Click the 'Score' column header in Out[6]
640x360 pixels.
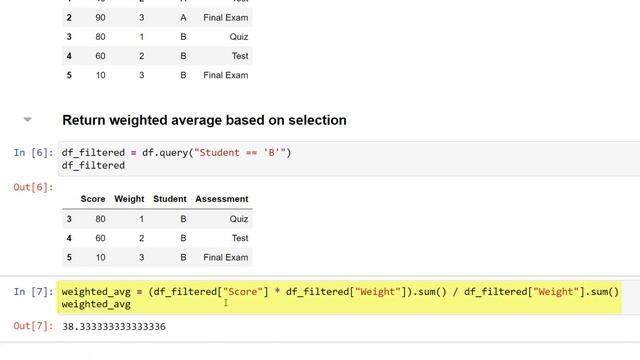point(93,199)
